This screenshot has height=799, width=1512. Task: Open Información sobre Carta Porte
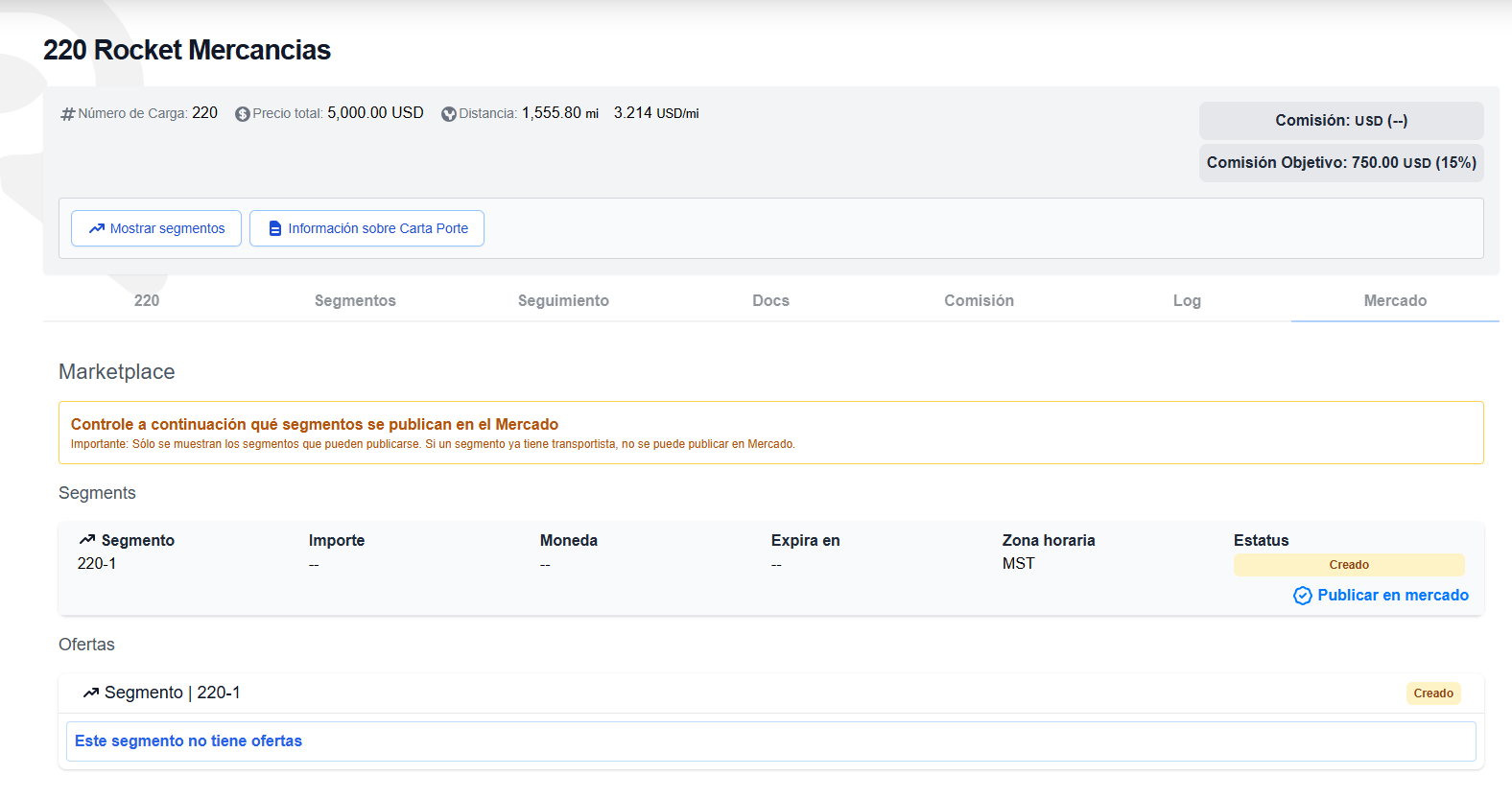pos(366,228)
